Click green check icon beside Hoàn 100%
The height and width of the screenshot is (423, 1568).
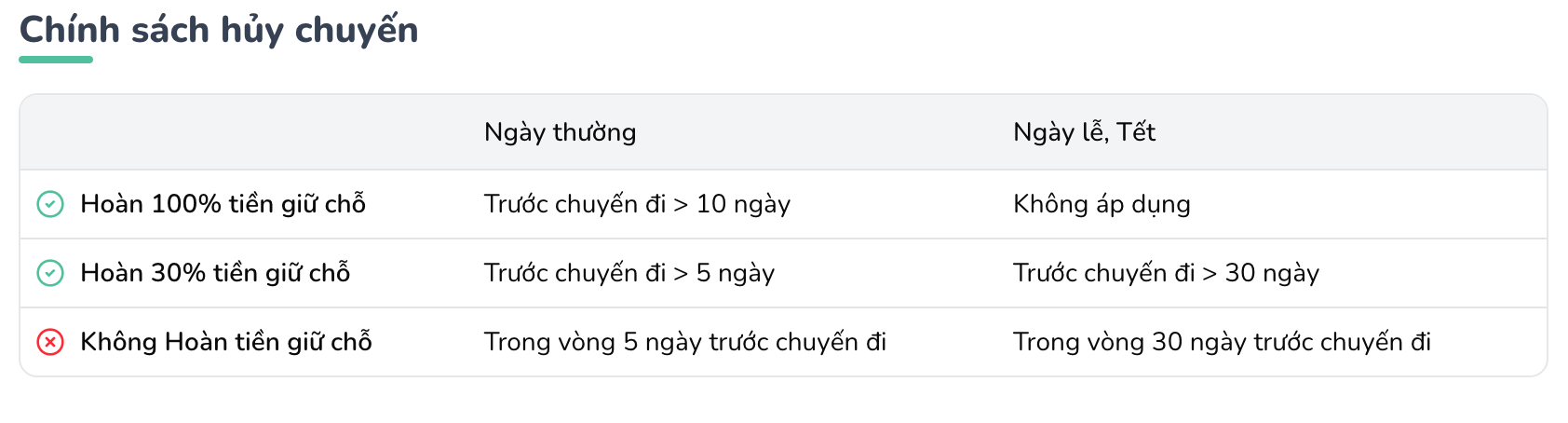pos(49,204)
